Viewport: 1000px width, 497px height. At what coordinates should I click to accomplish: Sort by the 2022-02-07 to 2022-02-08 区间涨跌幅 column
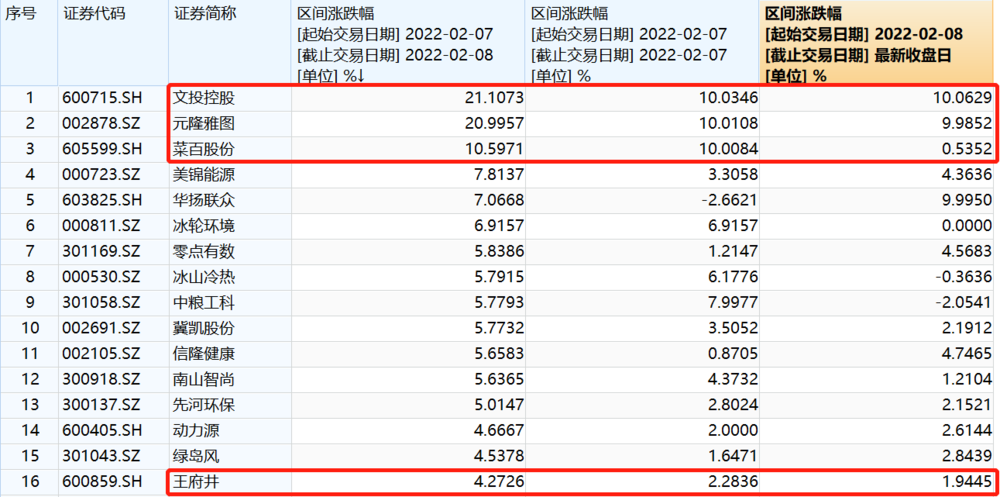click(408, 42)
